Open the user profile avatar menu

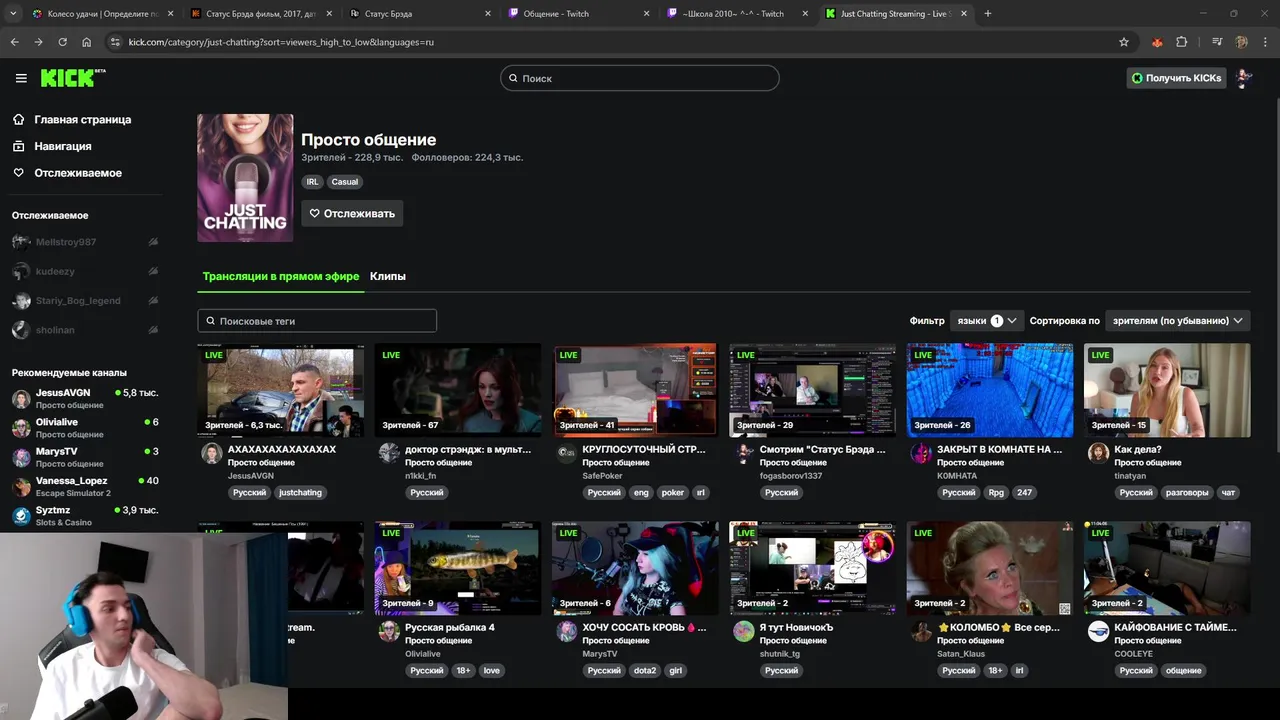1243,78
